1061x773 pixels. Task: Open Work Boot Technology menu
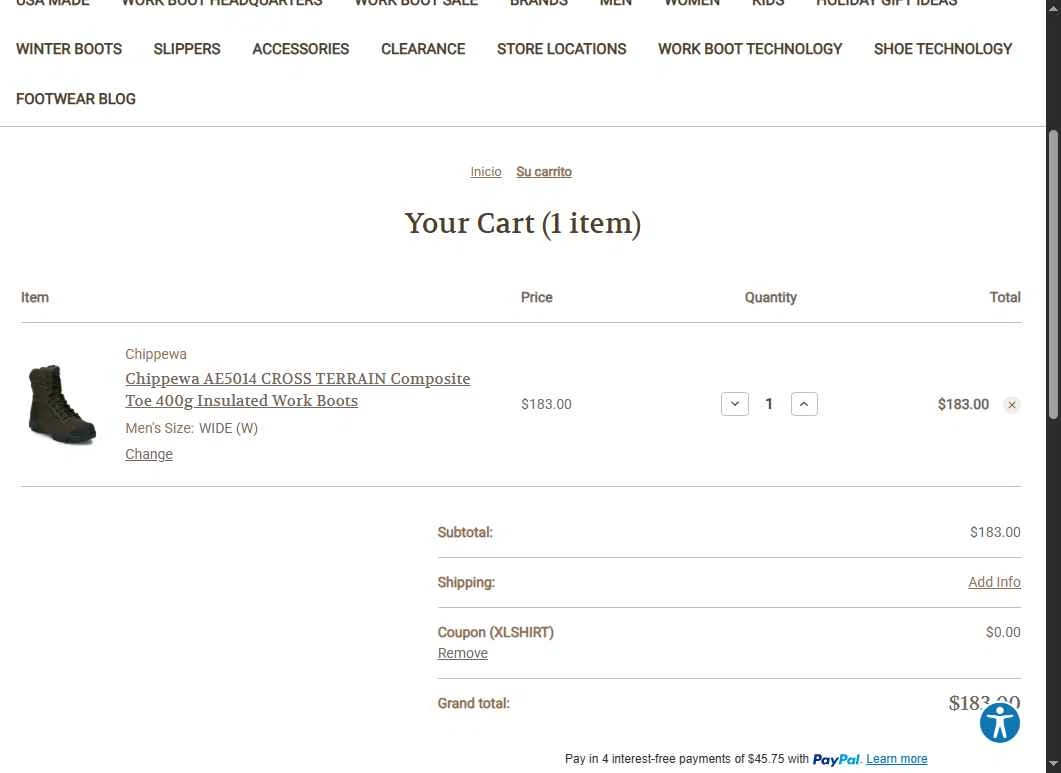click(x=750, y=49)
